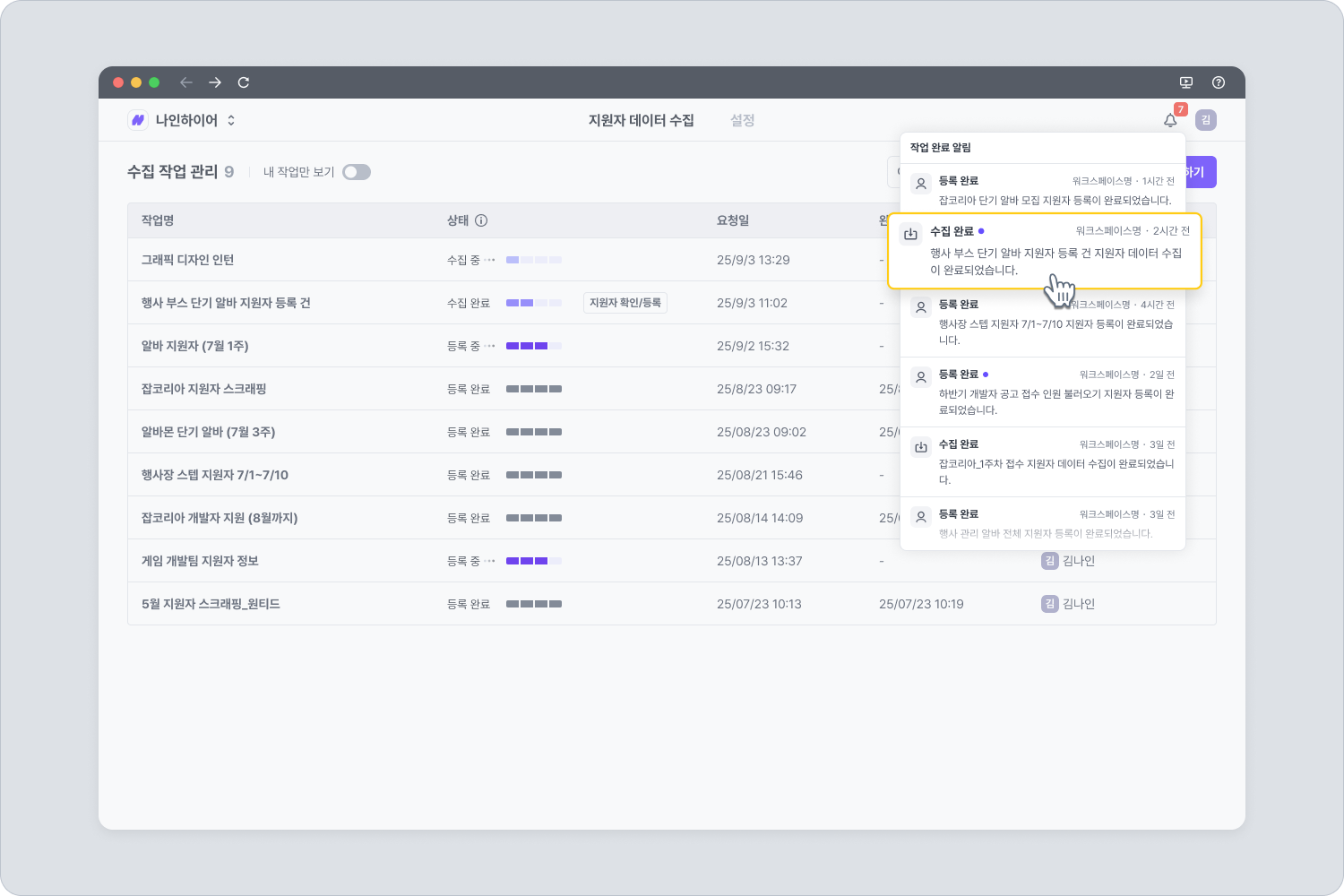This screenshot has width=1344, height=896.
Task: Click the info icon beside 상태 column
Action: pos(481,220)
